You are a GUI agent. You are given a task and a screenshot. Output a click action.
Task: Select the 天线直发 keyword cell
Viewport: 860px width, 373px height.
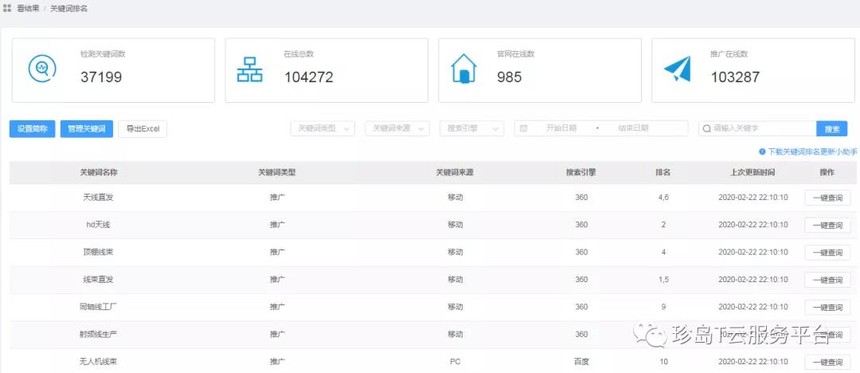click(x=99, y=197)
